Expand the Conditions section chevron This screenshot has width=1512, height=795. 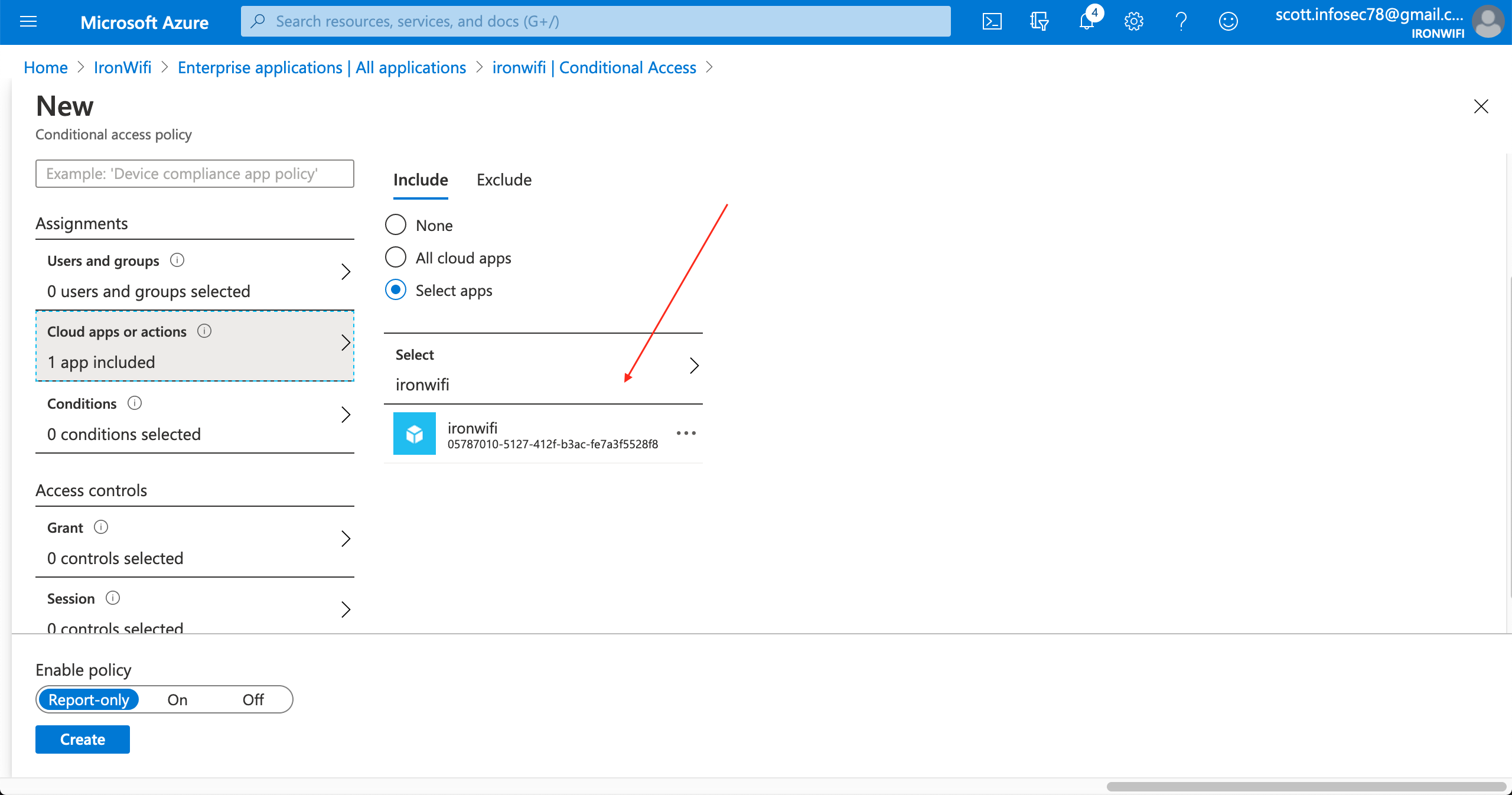click(x=346, y=415)
